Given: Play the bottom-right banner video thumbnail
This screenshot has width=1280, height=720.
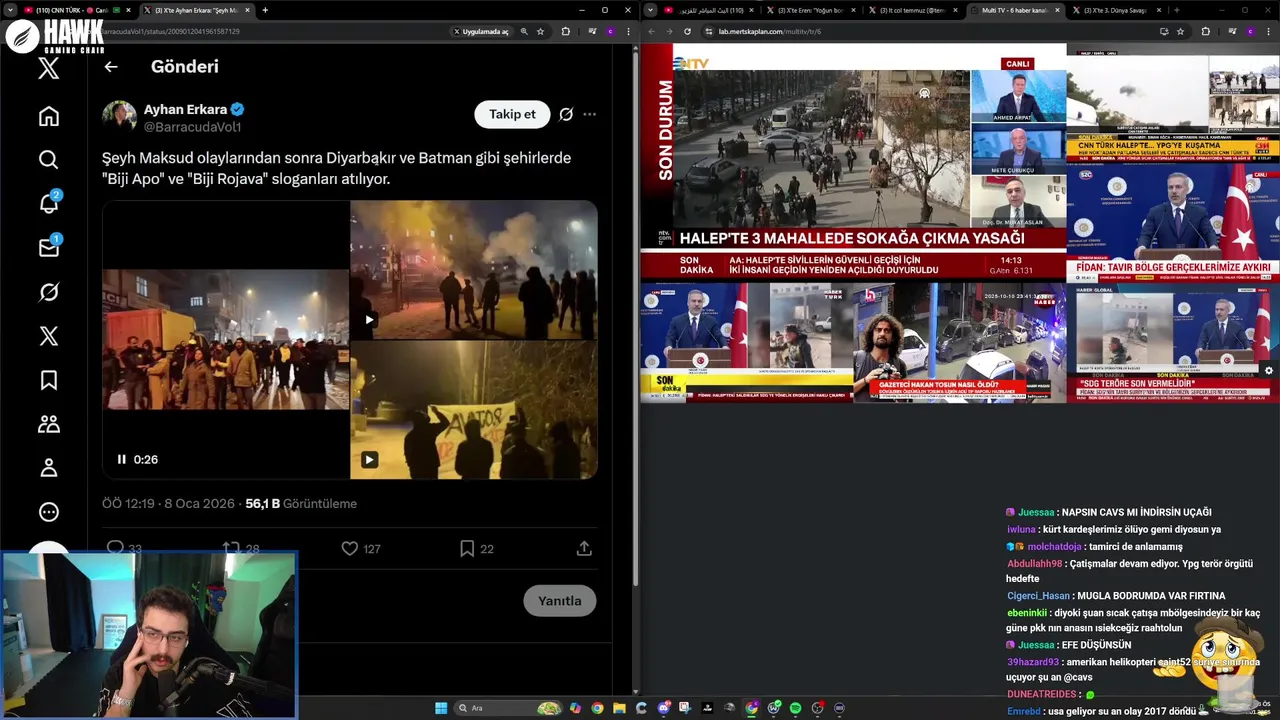Looking at the screenshot, I should 369,460.
